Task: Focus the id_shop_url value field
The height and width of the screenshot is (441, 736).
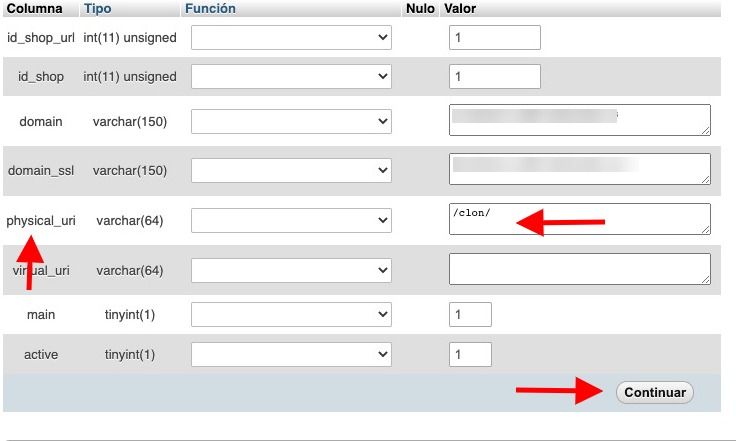Action: [x=495, y=38]
